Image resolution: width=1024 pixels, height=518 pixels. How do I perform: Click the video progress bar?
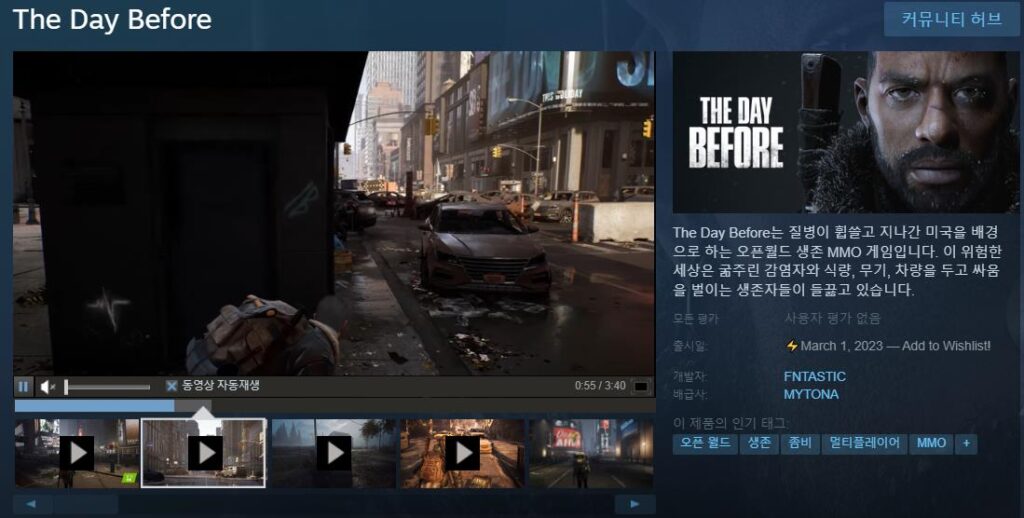tap(334, 405)
